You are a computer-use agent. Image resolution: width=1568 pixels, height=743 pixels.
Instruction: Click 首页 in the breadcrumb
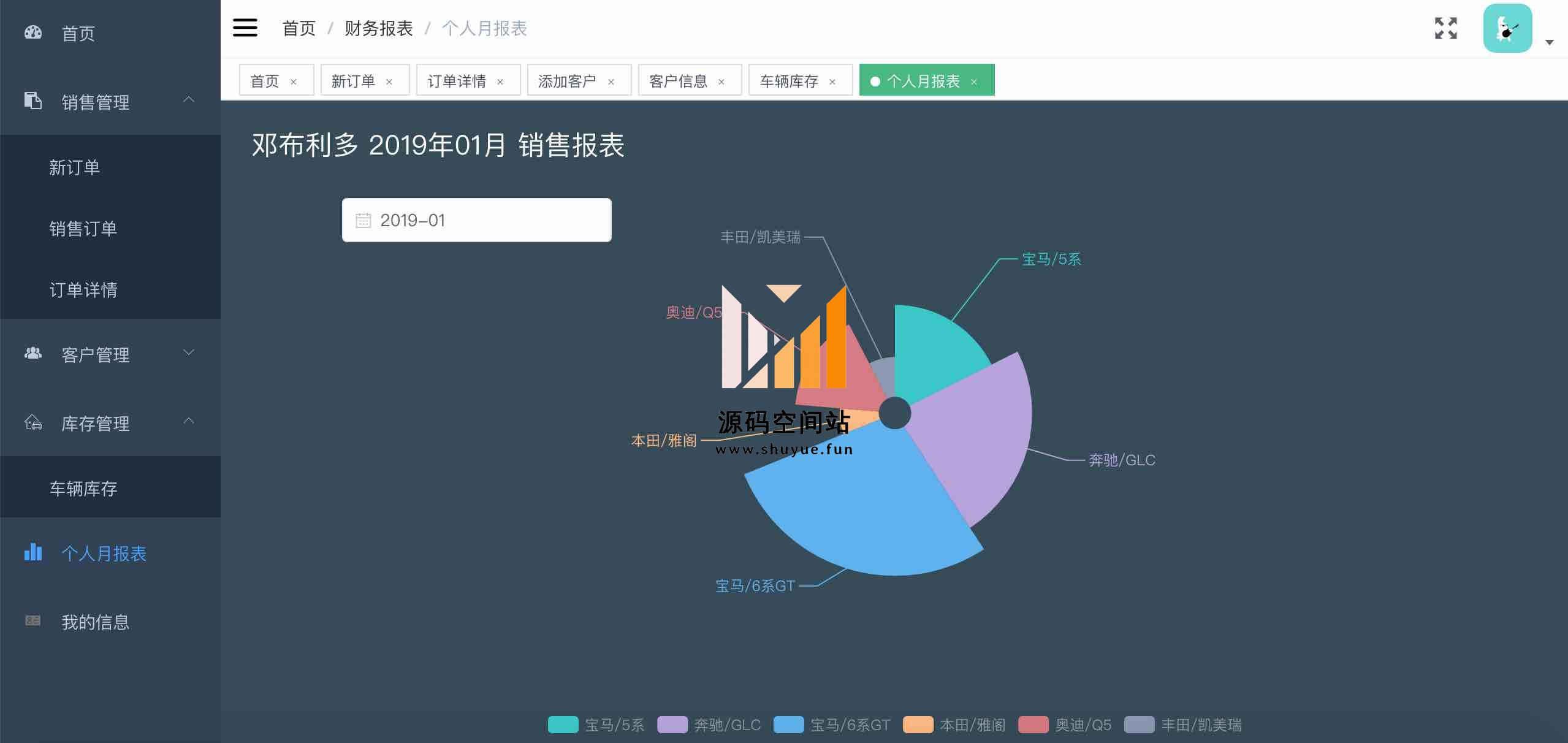tap(299, 28)
